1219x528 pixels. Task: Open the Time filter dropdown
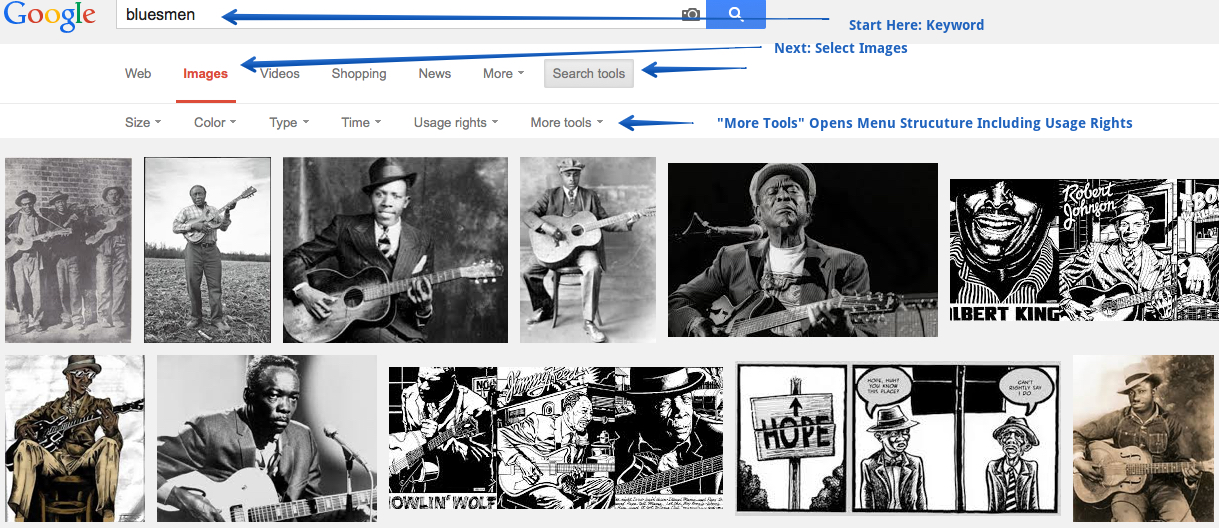(361, 122)
